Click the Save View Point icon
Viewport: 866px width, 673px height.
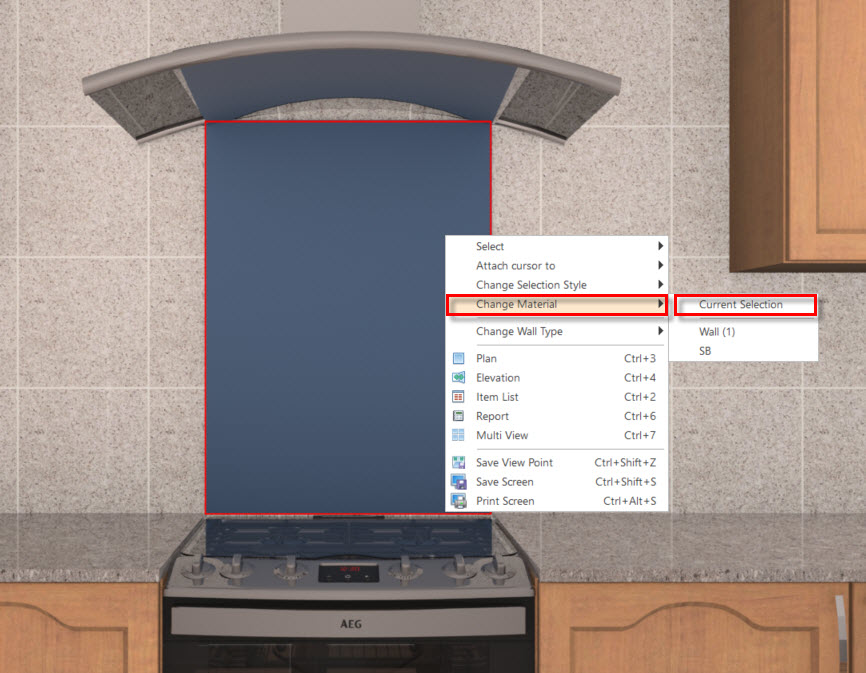click(x=458, y=463)
